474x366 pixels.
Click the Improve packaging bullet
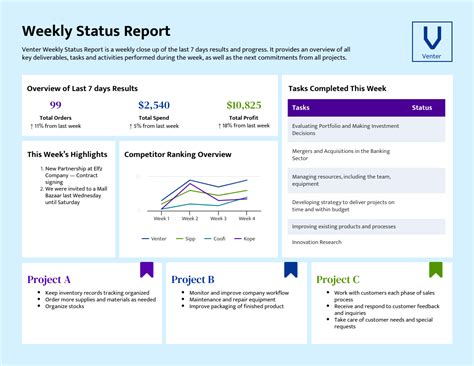[237, 306]
